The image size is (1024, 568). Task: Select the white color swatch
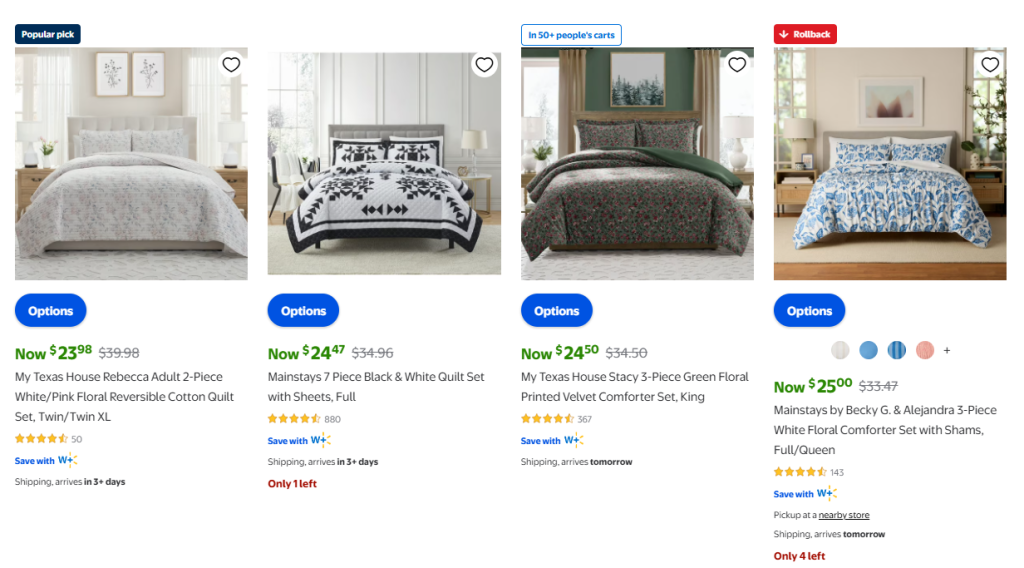point(840,350)
